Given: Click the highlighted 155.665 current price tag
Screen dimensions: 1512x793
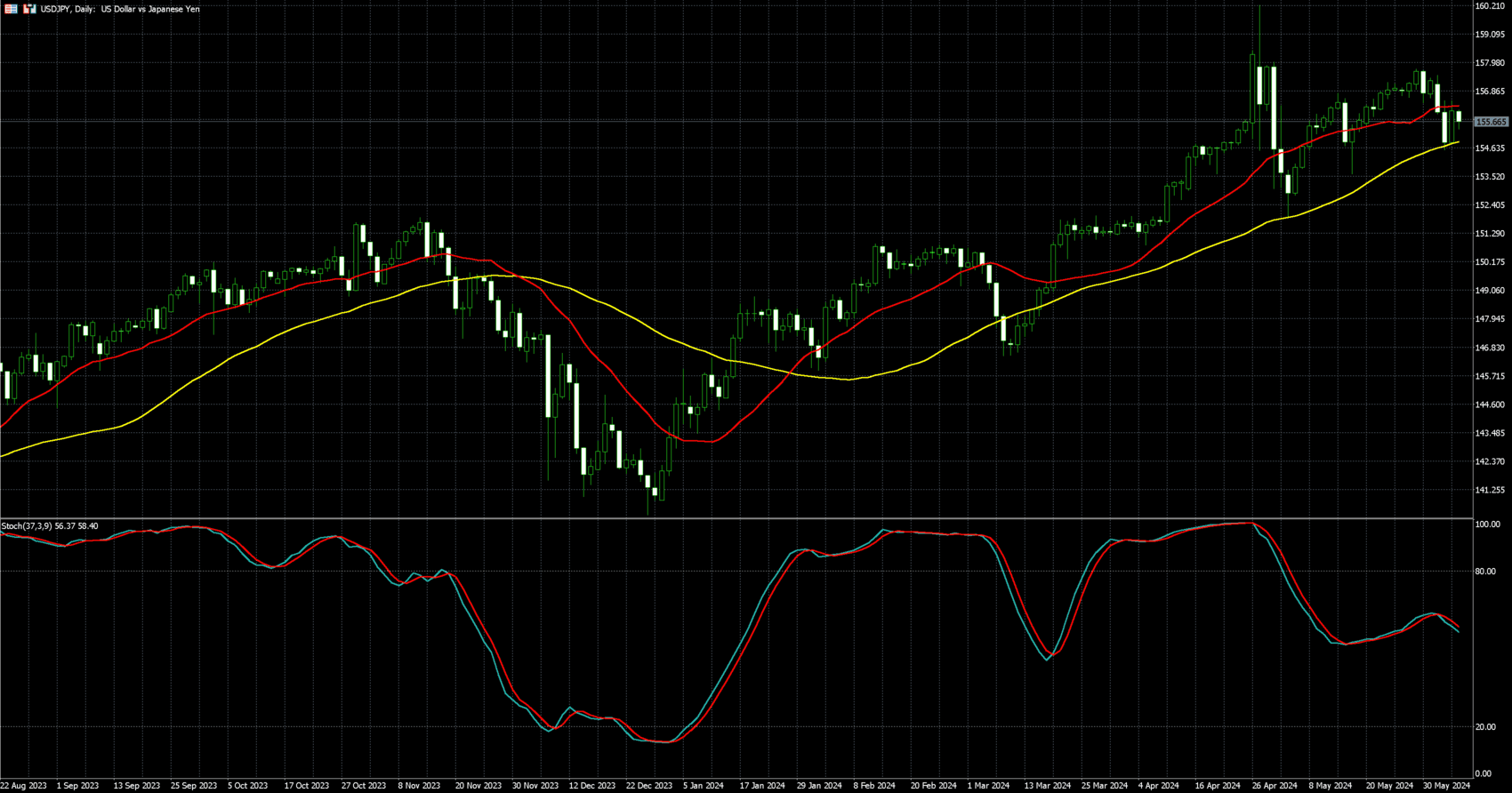Looking at the screenshot, I should tap(1491, 122).
